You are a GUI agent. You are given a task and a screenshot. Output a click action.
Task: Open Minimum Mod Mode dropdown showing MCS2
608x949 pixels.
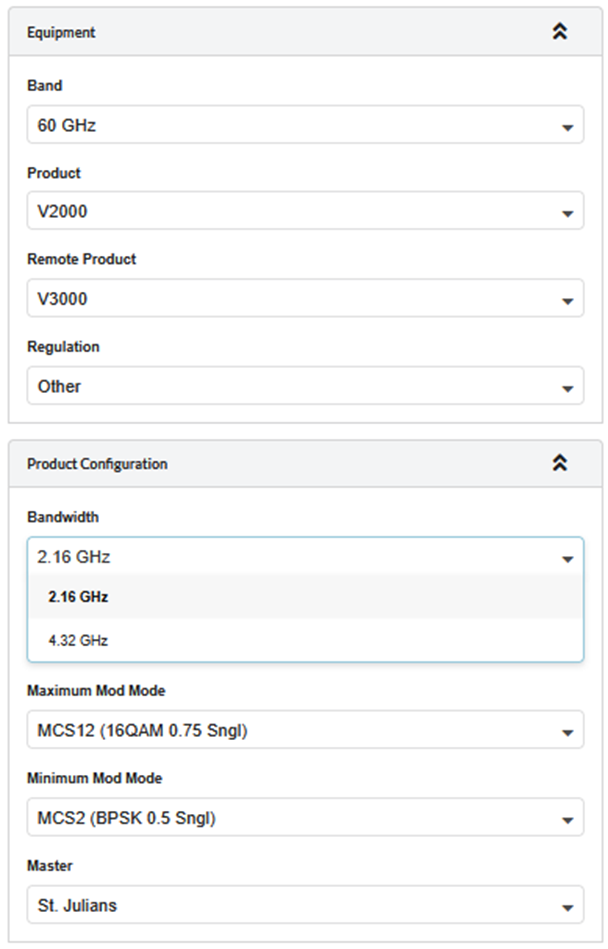coord(305,818)
